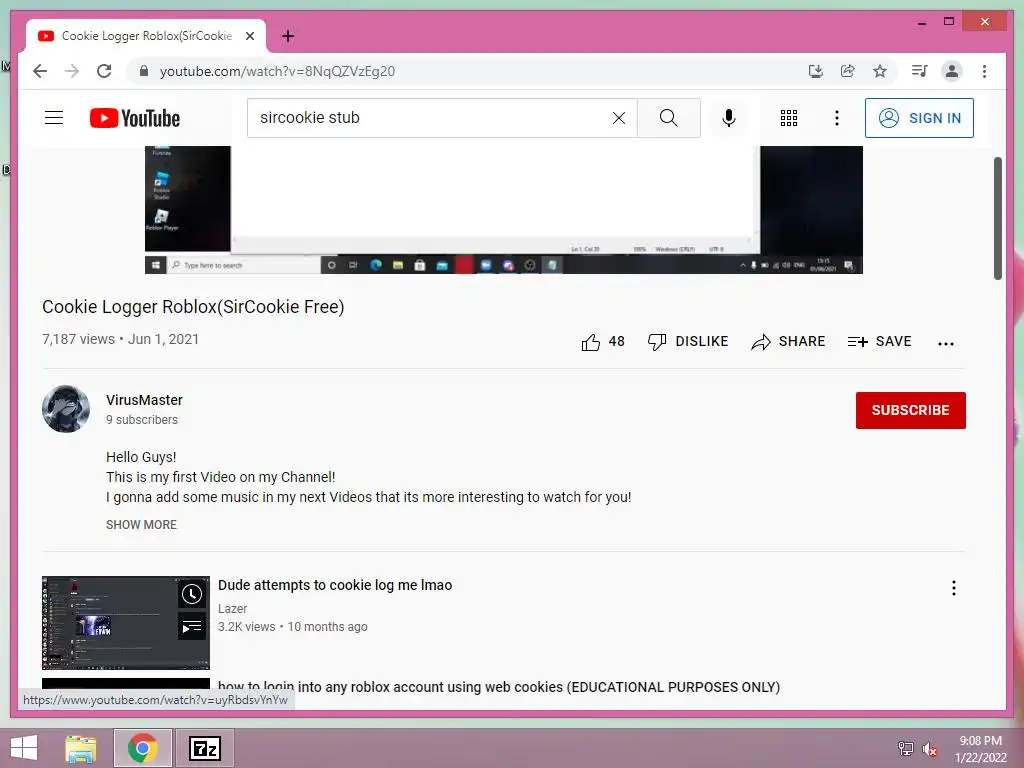The height and width of the screenshot is (768, 1024).
Task: Open options for the Lazer video
Action: point(953,588)
